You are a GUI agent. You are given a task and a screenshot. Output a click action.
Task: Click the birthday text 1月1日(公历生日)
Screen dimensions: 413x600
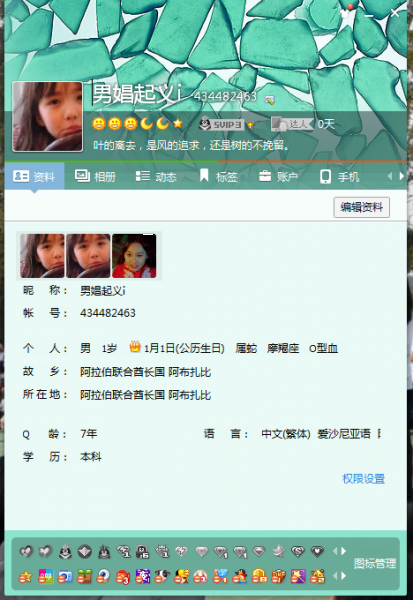[184, 348]
